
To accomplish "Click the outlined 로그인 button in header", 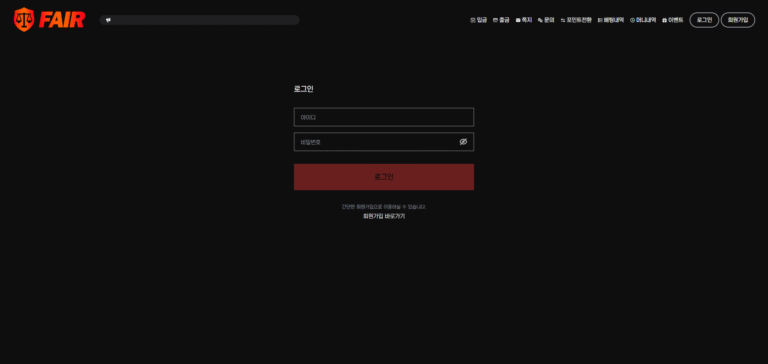I will [704, 20].
